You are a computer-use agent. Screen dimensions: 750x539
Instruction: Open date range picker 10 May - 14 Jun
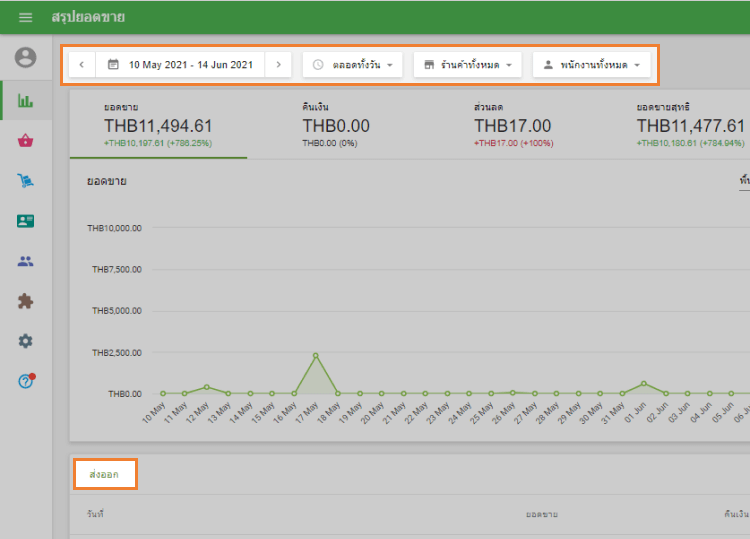pyautogui.click(x=180, y=64)
